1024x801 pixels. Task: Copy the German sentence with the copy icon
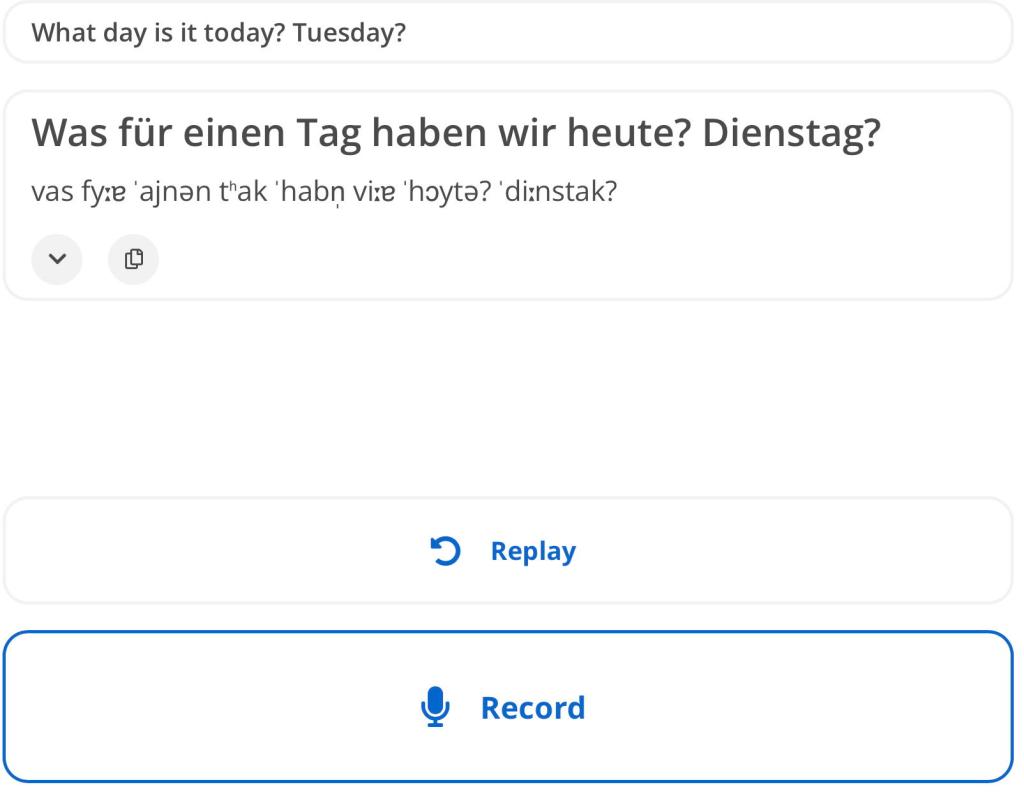click(x=133, y=259)
